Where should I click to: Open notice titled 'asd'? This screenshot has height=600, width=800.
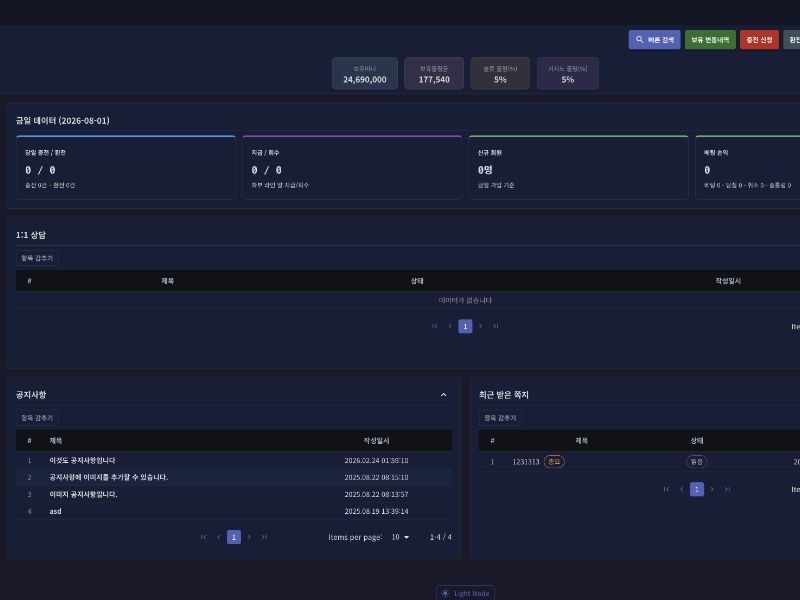click(x=56, y=511)
